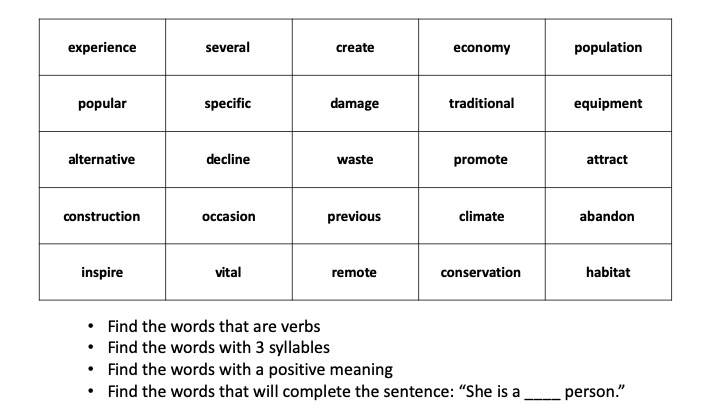Click the word 'conservation'
Image resolution: width=720 pixels, height=405 pixels.
coord(481,273)
